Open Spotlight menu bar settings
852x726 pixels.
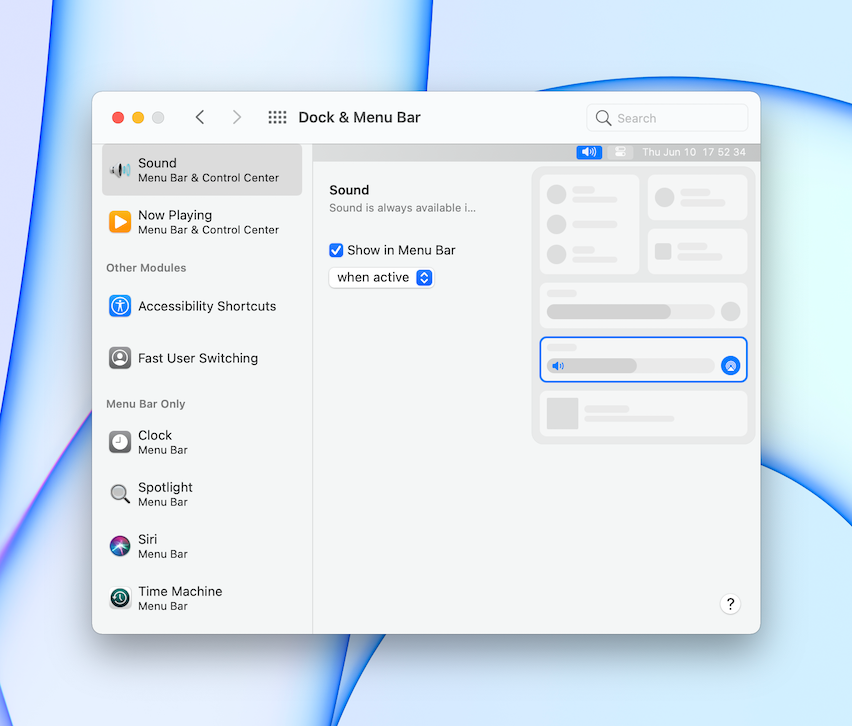[202, 494]
